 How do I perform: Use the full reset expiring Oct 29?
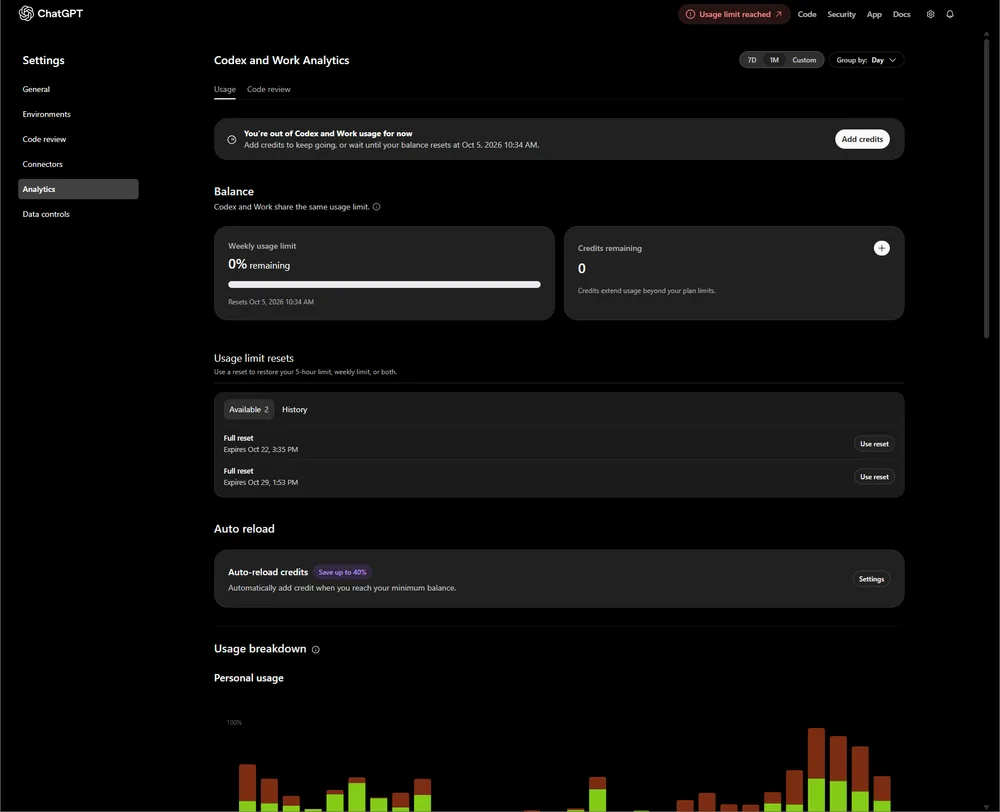click(x=874, y=477)
